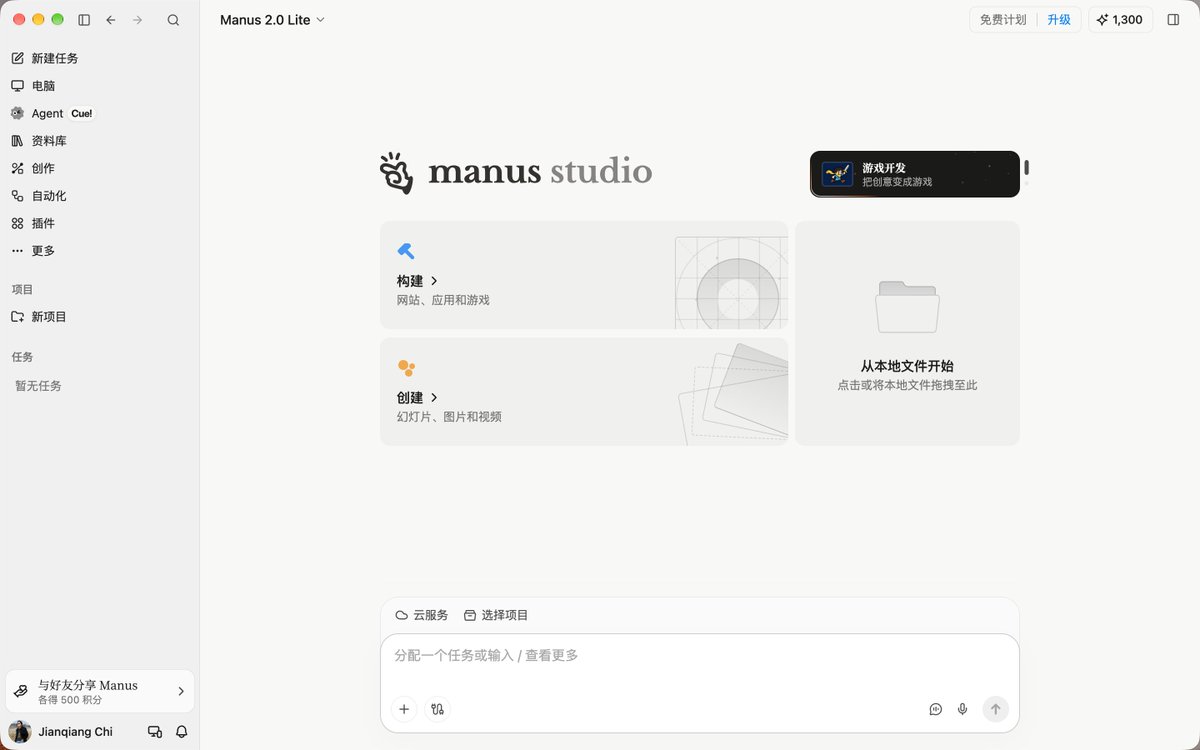Click the microphone voice input icon

[x=963, y=709]
